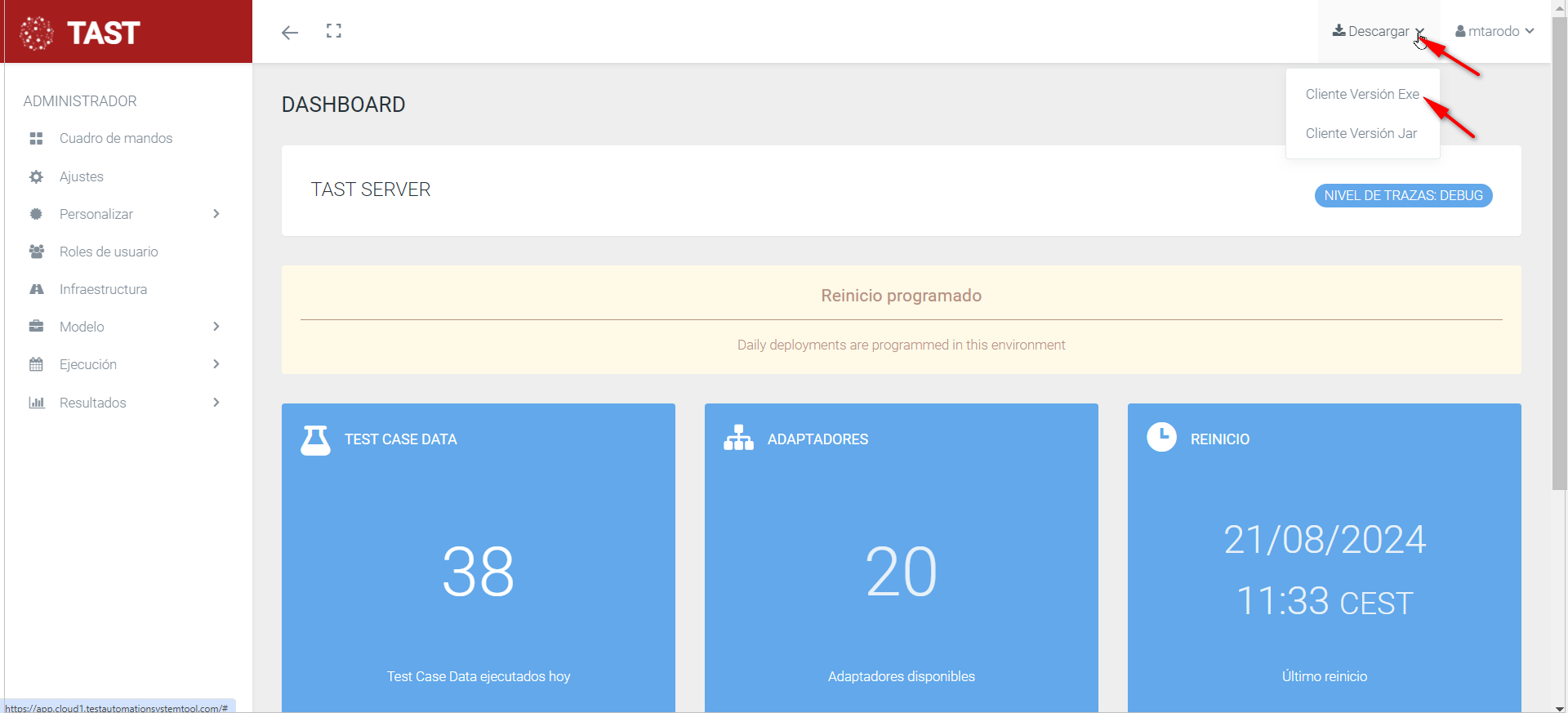Expand the Ejecución submenu

point(216,364)
